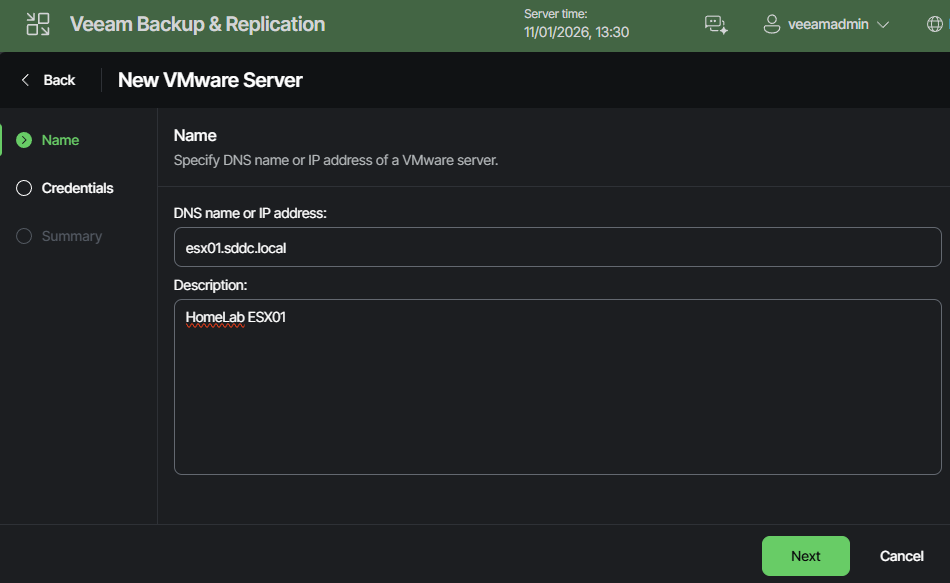Cancel the New VMware Server wizard
The image size is (950, 583).
click(x=901, y=556)
